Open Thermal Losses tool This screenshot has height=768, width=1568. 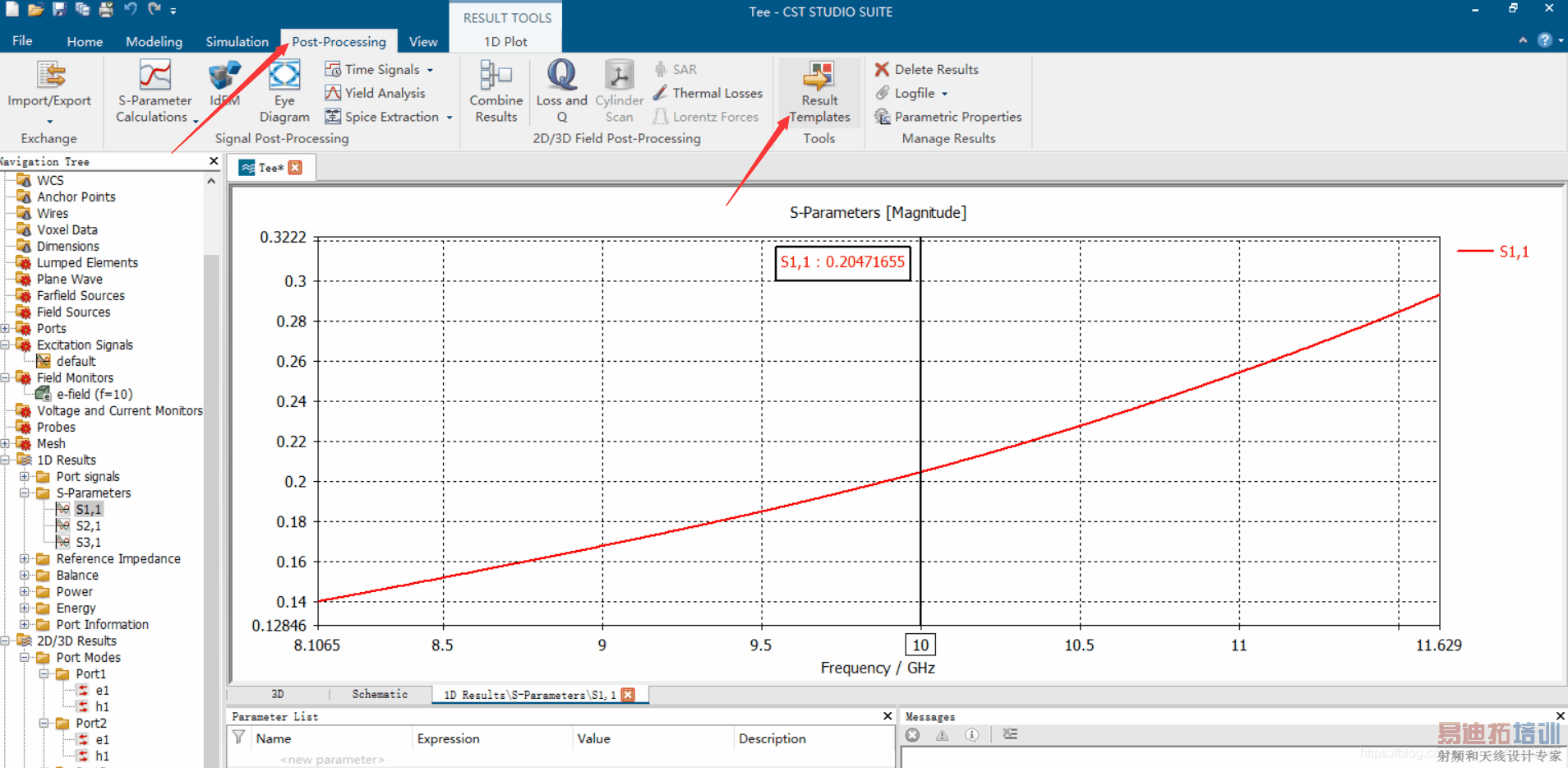(x=708, y=93)
